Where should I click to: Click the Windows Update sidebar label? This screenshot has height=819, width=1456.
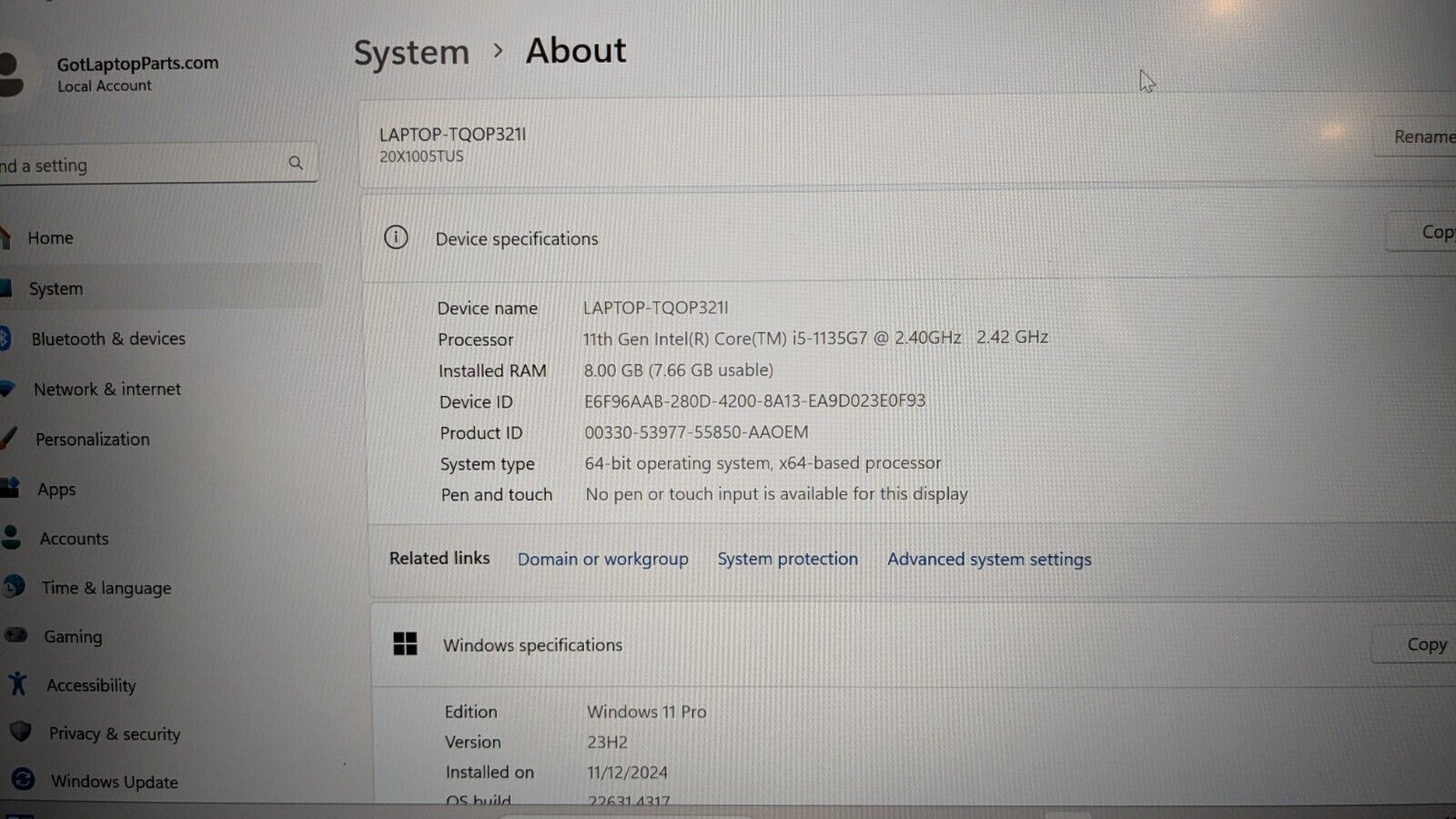(x=115, y=782)
